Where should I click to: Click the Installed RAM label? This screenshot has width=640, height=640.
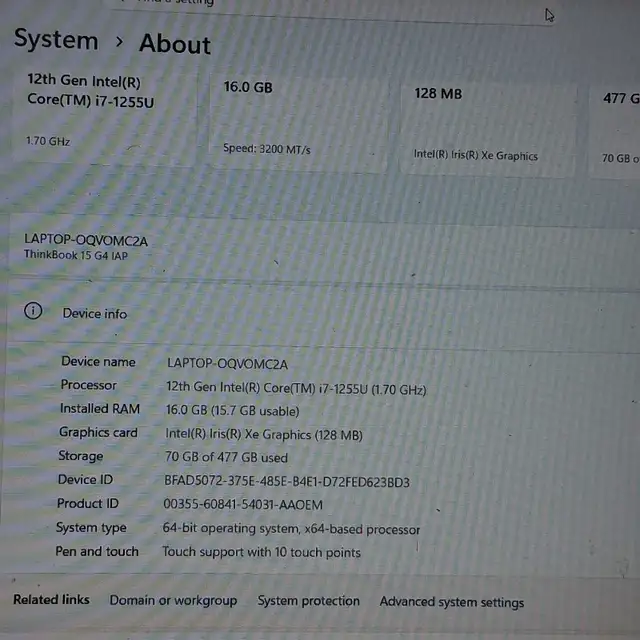[100, 409]
